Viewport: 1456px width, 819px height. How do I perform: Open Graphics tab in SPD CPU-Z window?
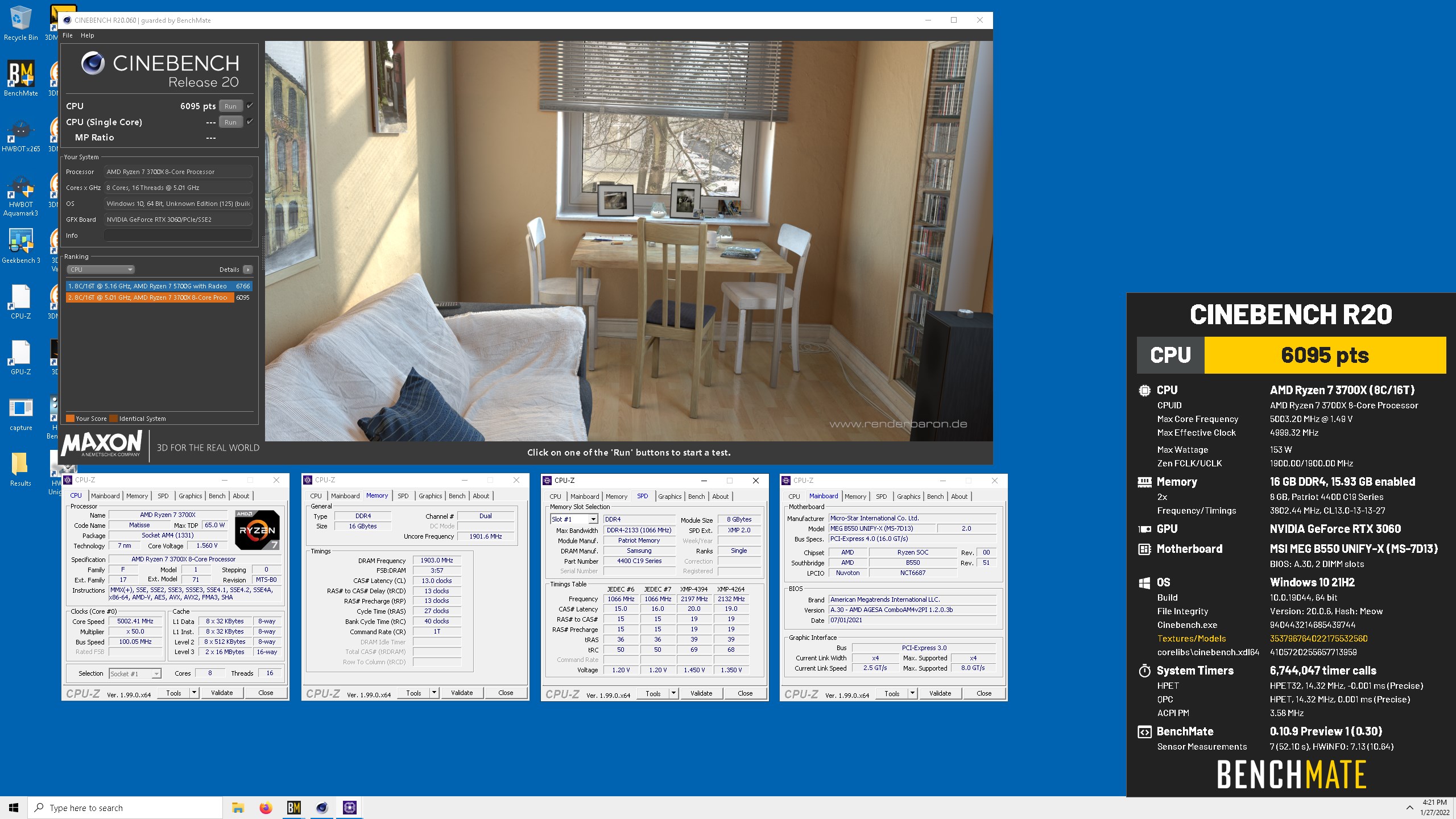pyautogui.click(x=670, y=497)
